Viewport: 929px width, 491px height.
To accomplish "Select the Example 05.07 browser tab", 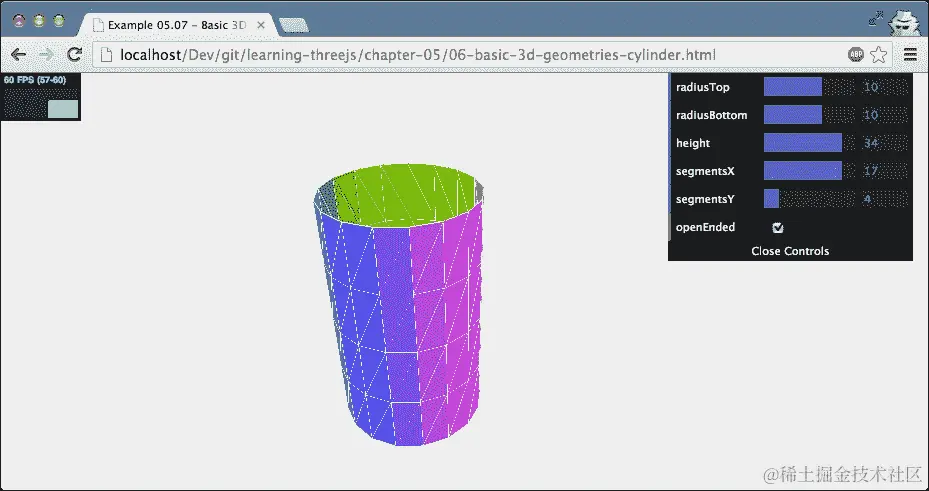I will (x=177, y=25).
